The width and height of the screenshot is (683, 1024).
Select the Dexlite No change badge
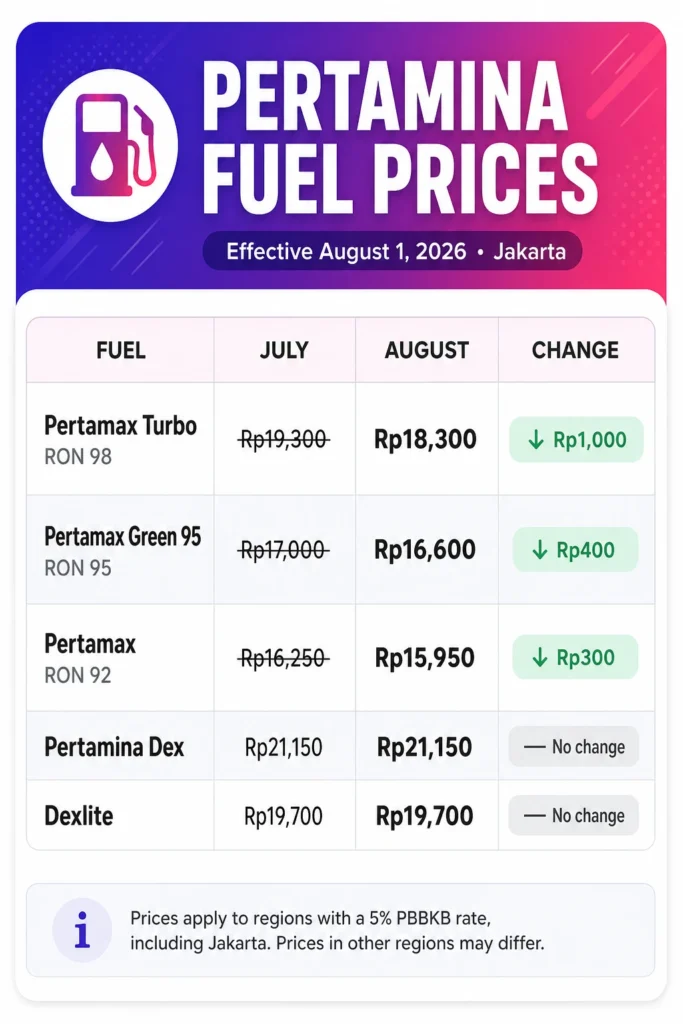574,815
